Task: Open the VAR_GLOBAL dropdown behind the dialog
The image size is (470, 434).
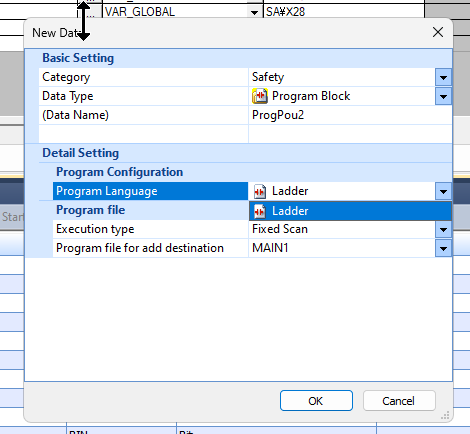Action: click(254, 12)
